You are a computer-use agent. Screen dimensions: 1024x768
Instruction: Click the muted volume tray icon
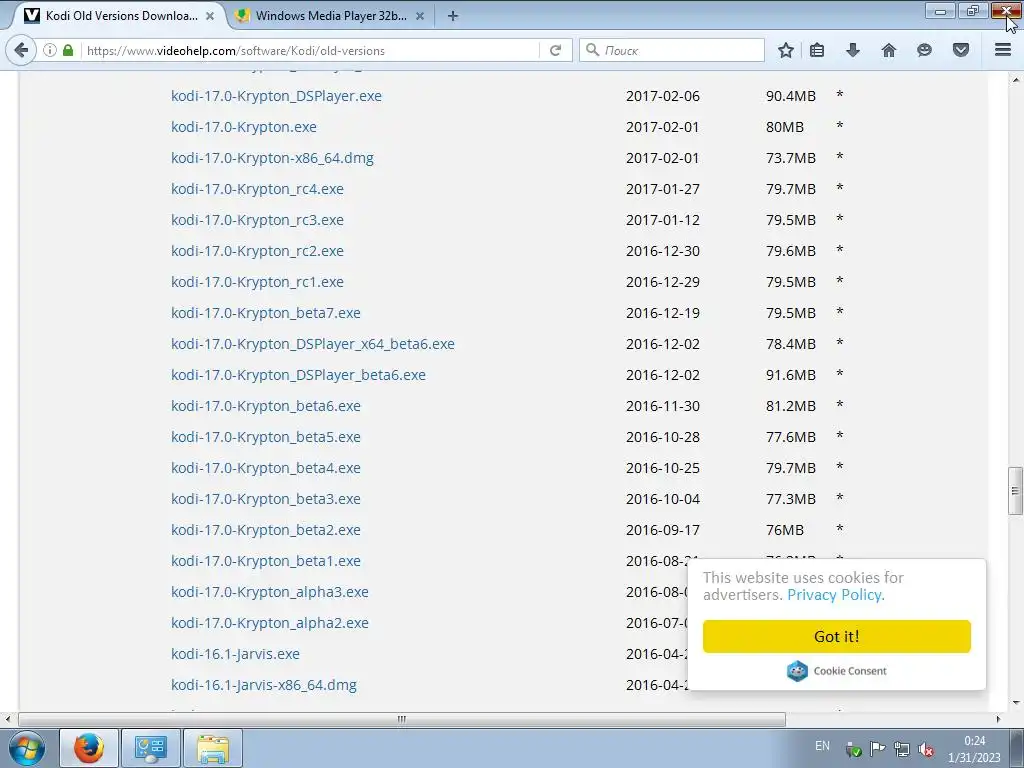tap(925, 749)
